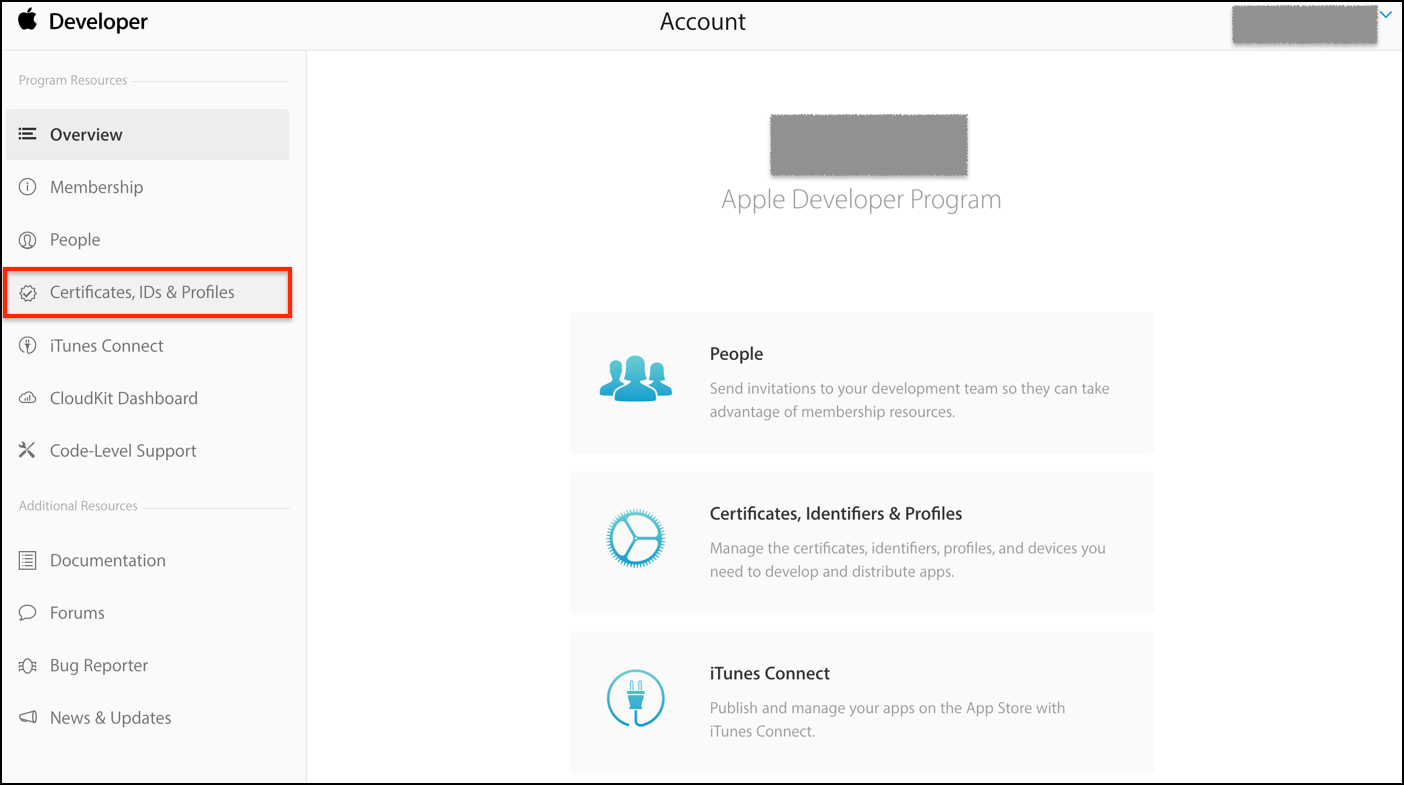
Task: Click the People icon in the sidebar
Action: pos(27,239)
